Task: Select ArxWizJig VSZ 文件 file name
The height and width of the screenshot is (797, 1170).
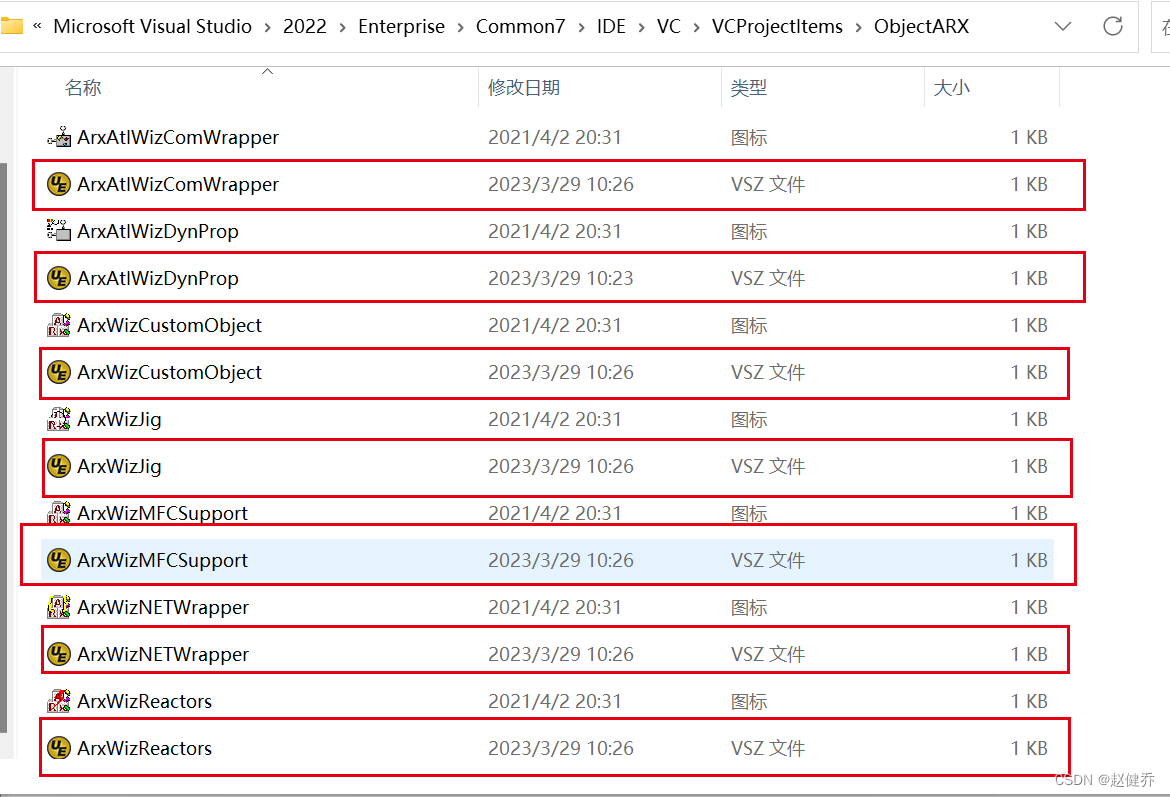Action: 119,466
